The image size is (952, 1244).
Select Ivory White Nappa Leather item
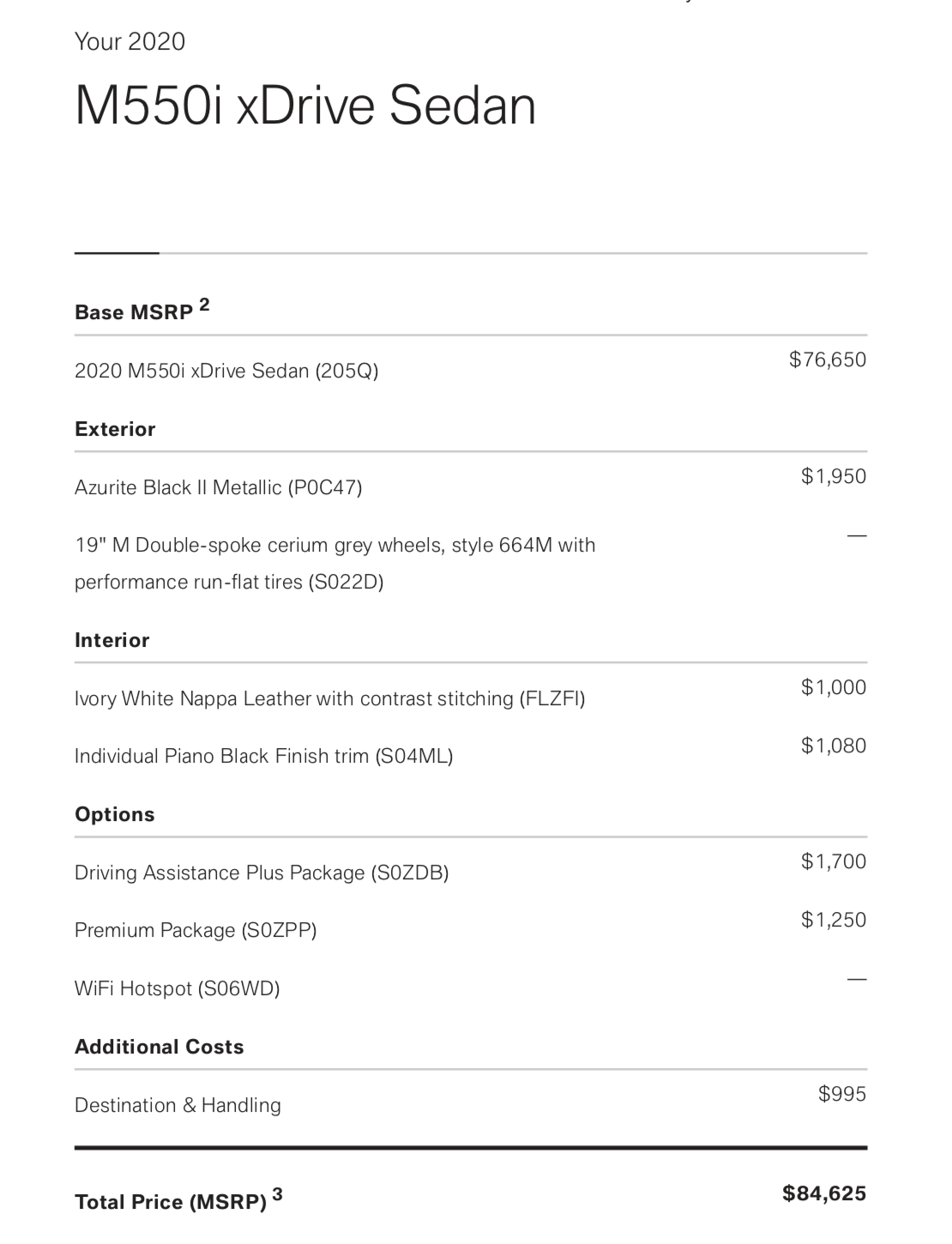(329, 698)
